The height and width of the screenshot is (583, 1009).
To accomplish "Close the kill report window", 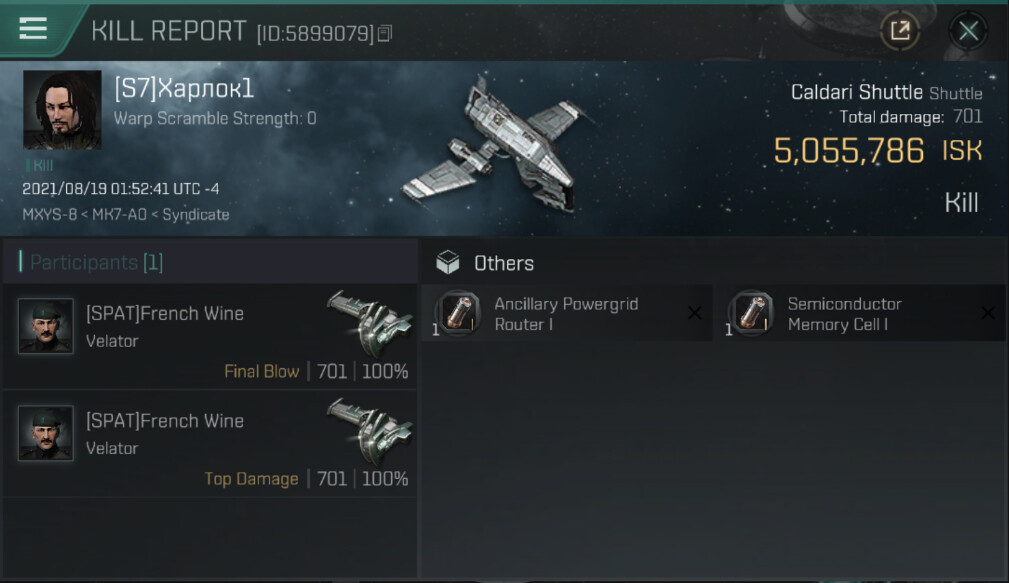I will click(968, 30).
